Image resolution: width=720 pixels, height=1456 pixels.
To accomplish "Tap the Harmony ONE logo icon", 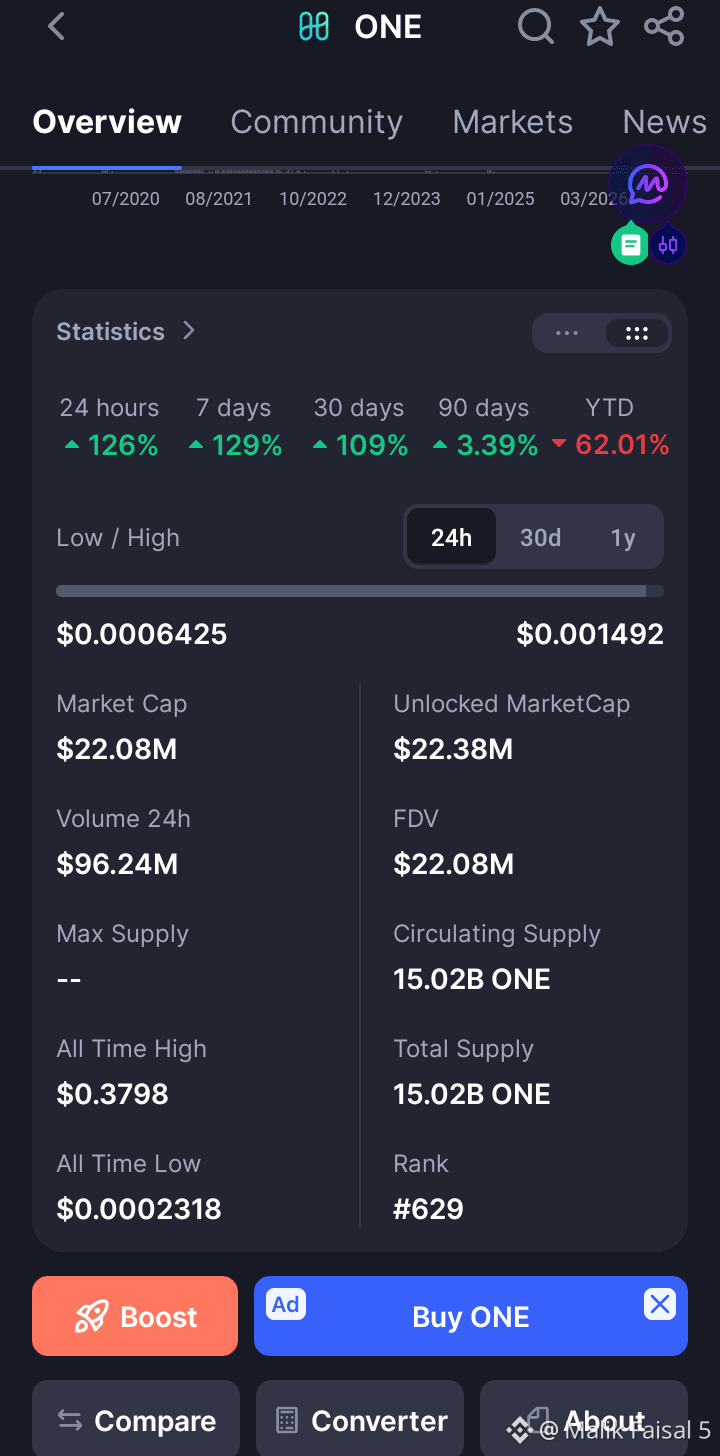I will [x=314, y=27].
